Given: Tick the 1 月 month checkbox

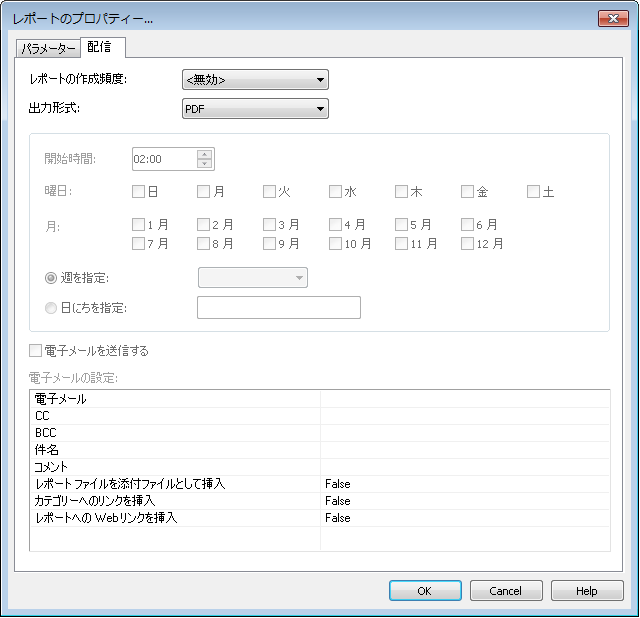Looking at the screenshot, I should point(138,225).
